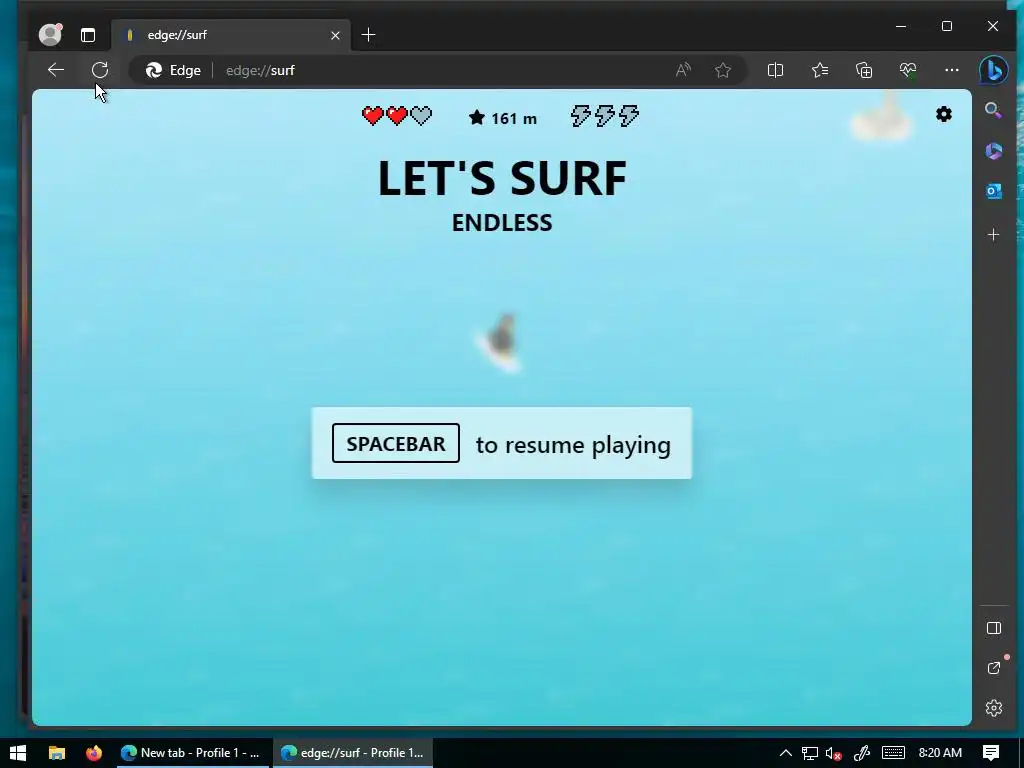The height and width of the screenshot is (768, 1024).
Task: Click the 161 m distance text
Action: click(514, 118)
